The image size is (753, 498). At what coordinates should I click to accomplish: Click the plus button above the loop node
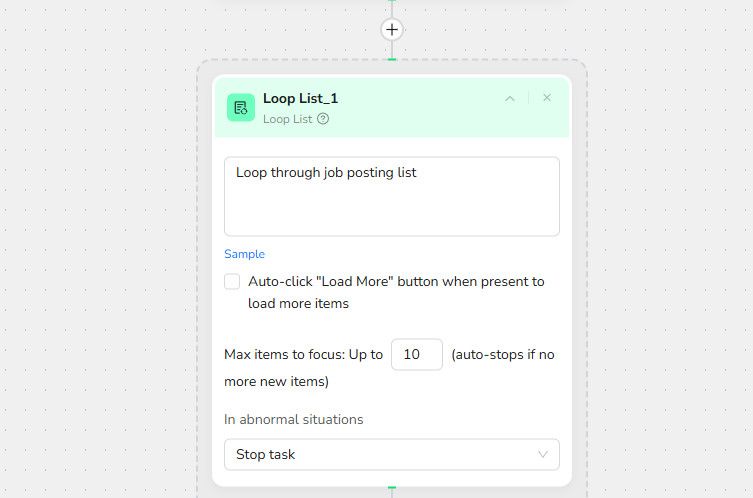coord(392,30)
